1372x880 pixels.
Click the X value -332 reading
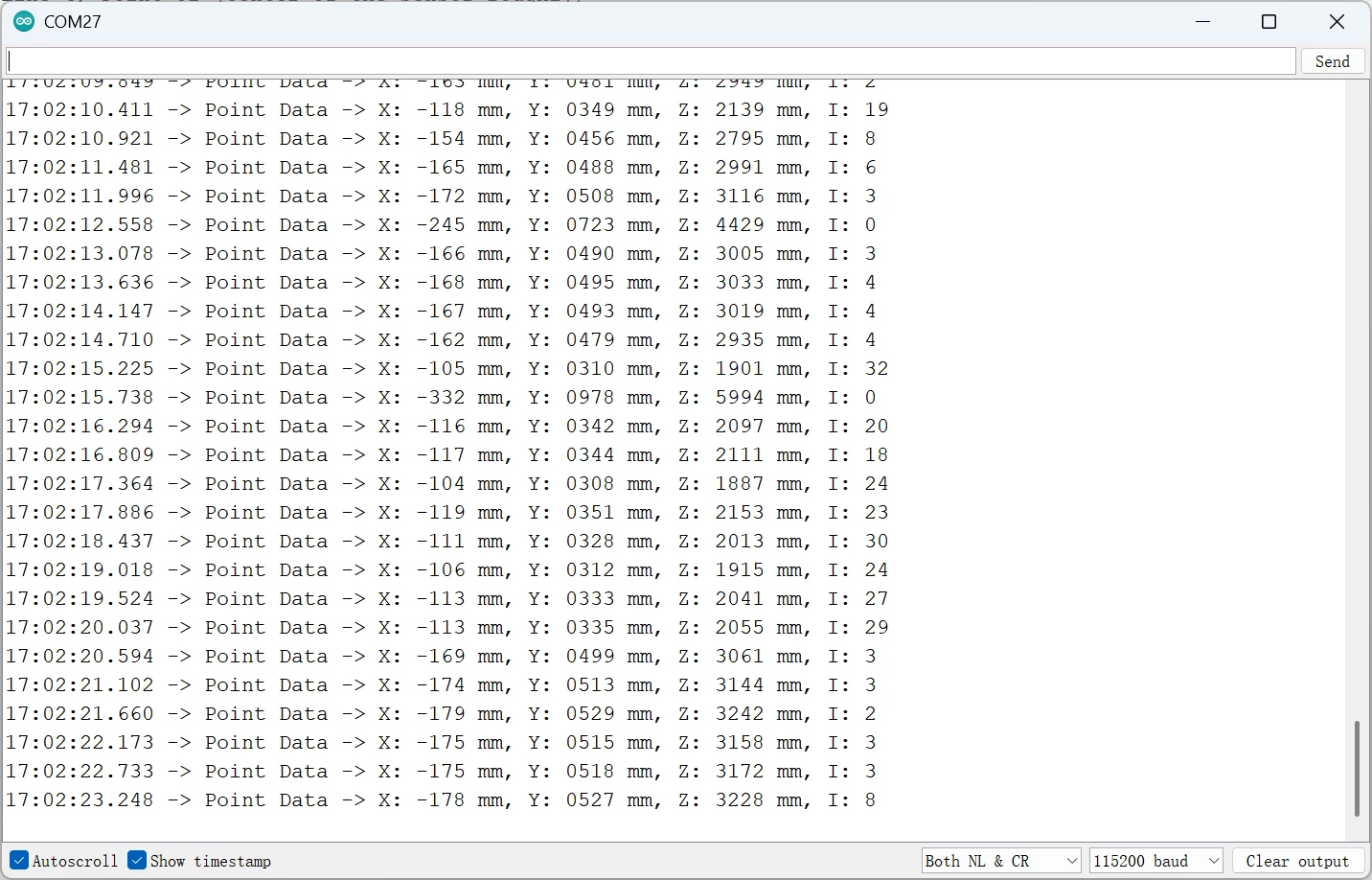(441, 398)
